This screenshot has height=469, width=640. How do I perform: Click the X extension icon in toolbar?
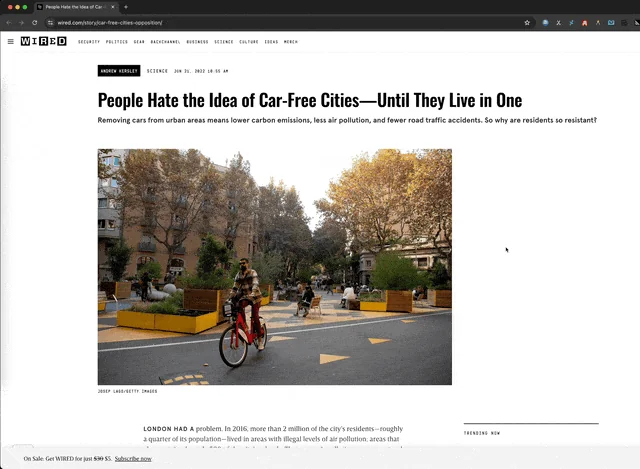[558, 23]
